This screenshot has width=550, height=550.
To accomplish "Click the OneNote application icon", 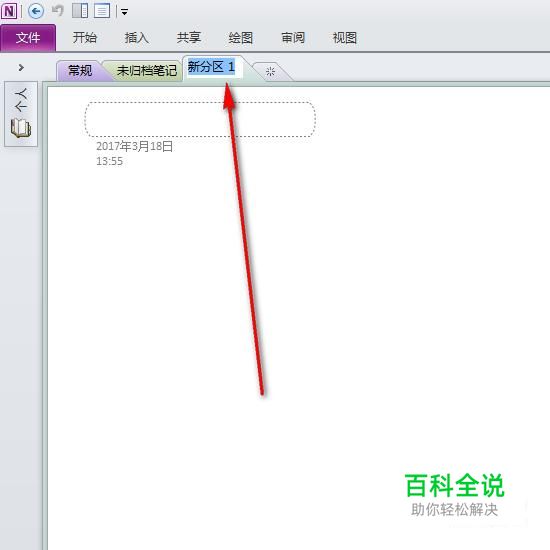I will [9, 11].
